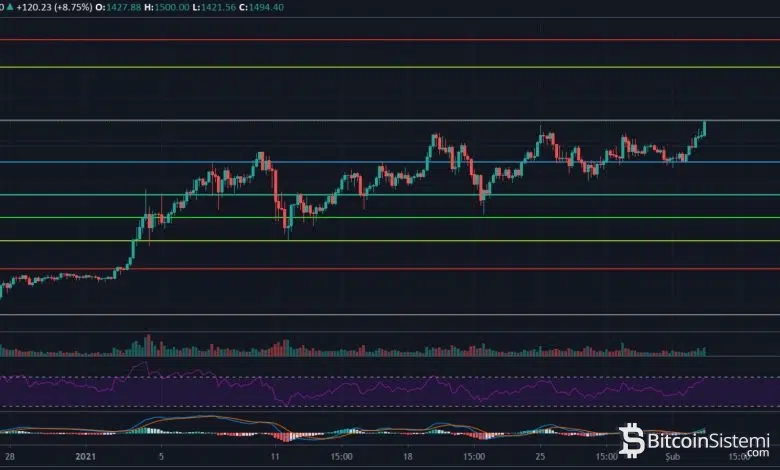Click the '11' date label on the time axis

tap(275, 456)
